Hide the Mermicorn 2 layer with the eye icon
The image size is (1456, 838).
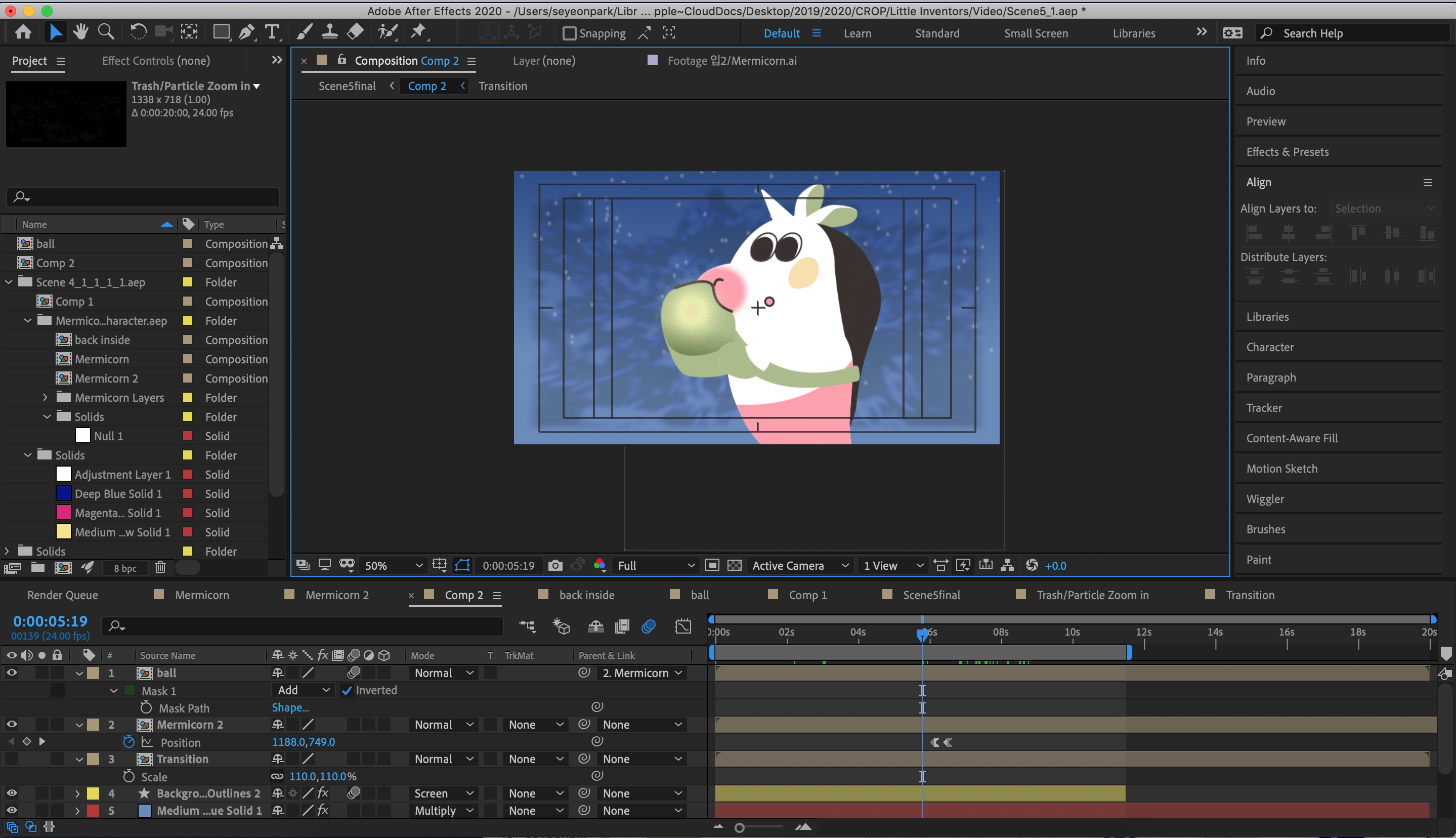coord(12,725)
